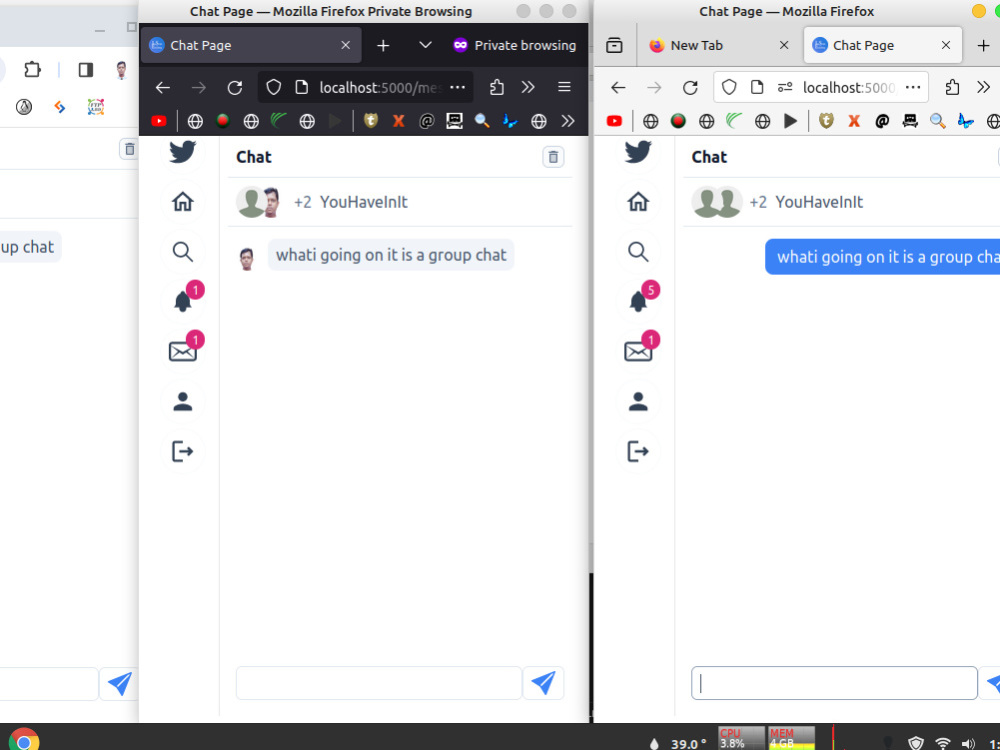Click logout icon in private browsing window sidebar

182,451
